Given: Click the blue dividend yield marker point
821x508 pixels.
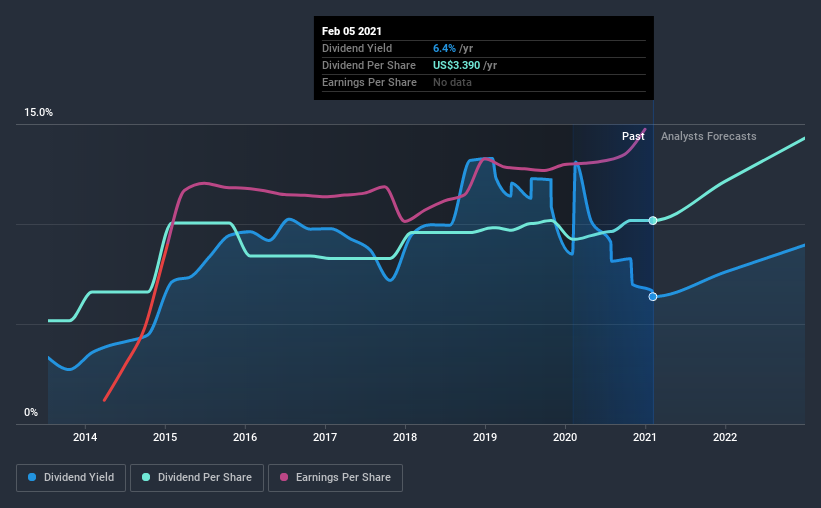Looking at the screenshot, I should 653,297.
